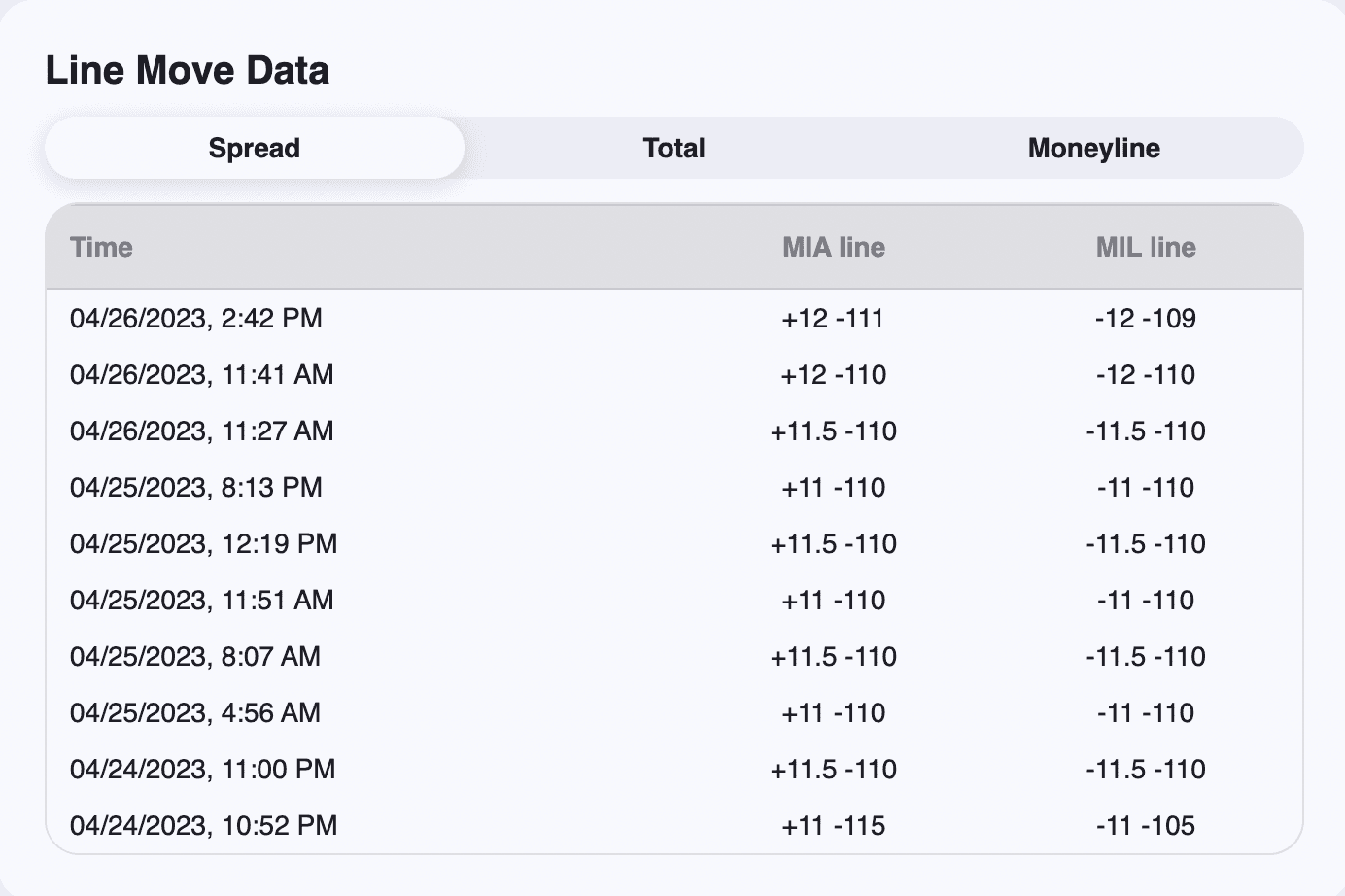The height and width of the screenshot is (896, 1345).
Task: Click the -11 -105 MIL line value
Action: coord(1146,826)
